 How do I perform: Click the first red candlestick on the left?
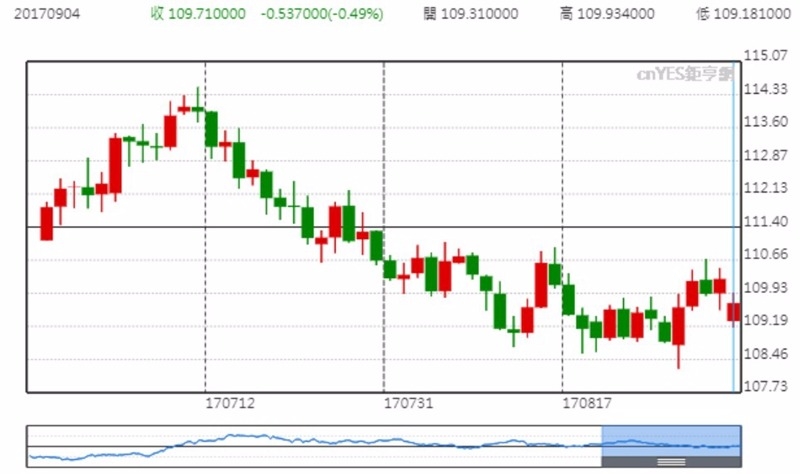pos(47,223)
